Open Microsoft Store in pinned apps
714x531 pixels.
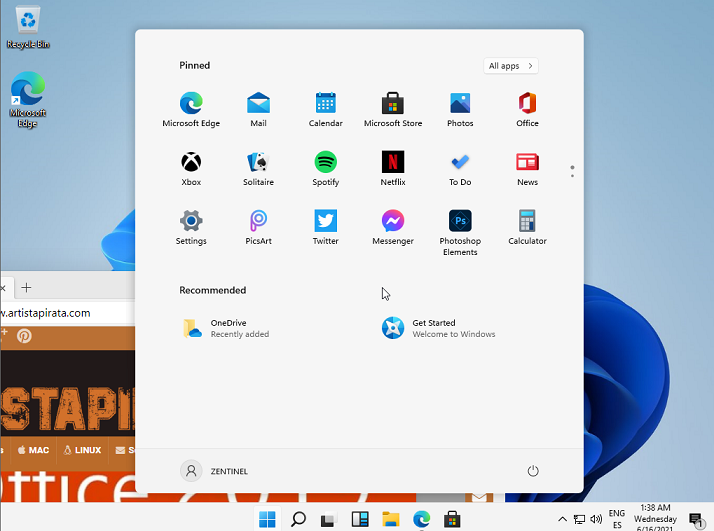coord(393,109)
